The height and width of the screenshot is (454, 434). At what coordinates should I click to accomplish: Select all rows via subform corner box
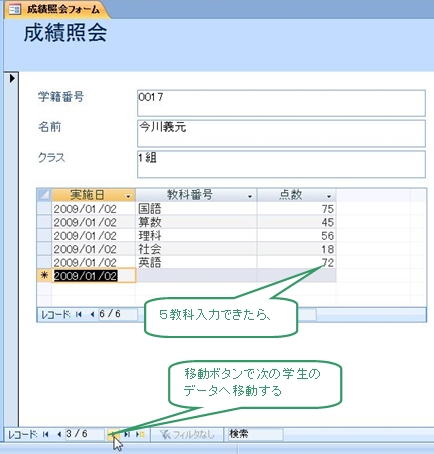44,195
